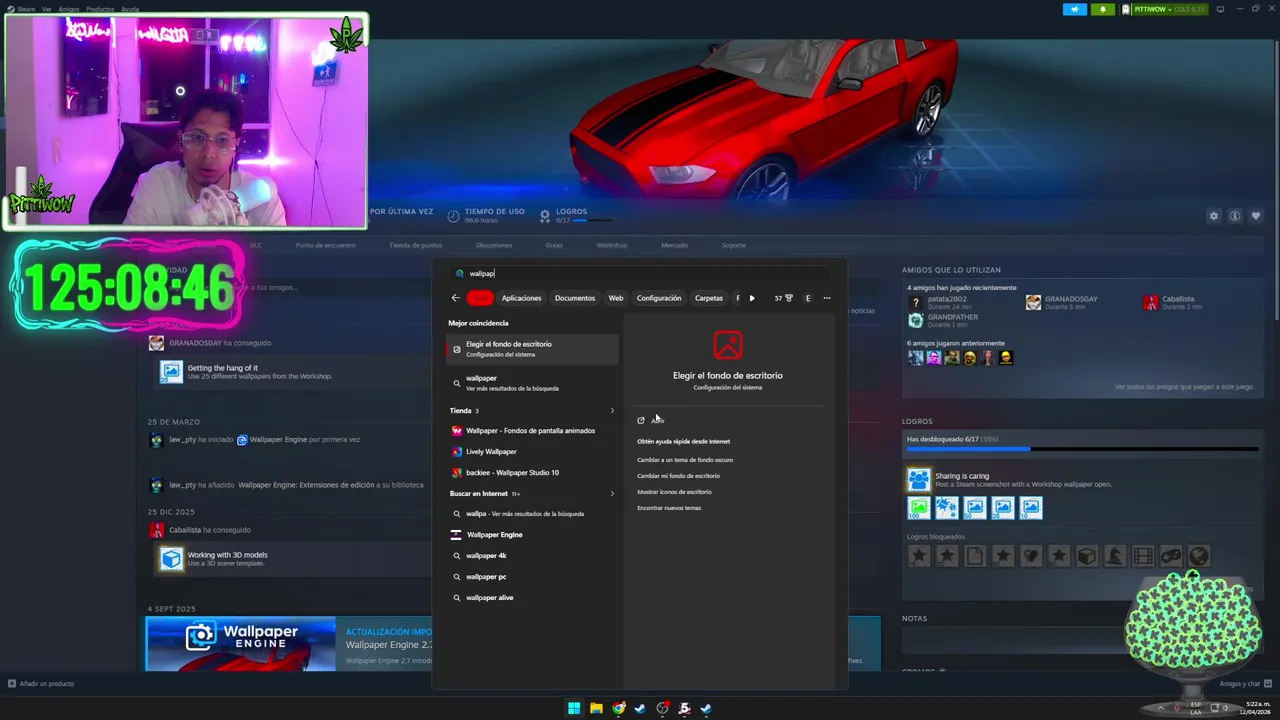Open File Explorer from taskbar

tap(596, 709)
